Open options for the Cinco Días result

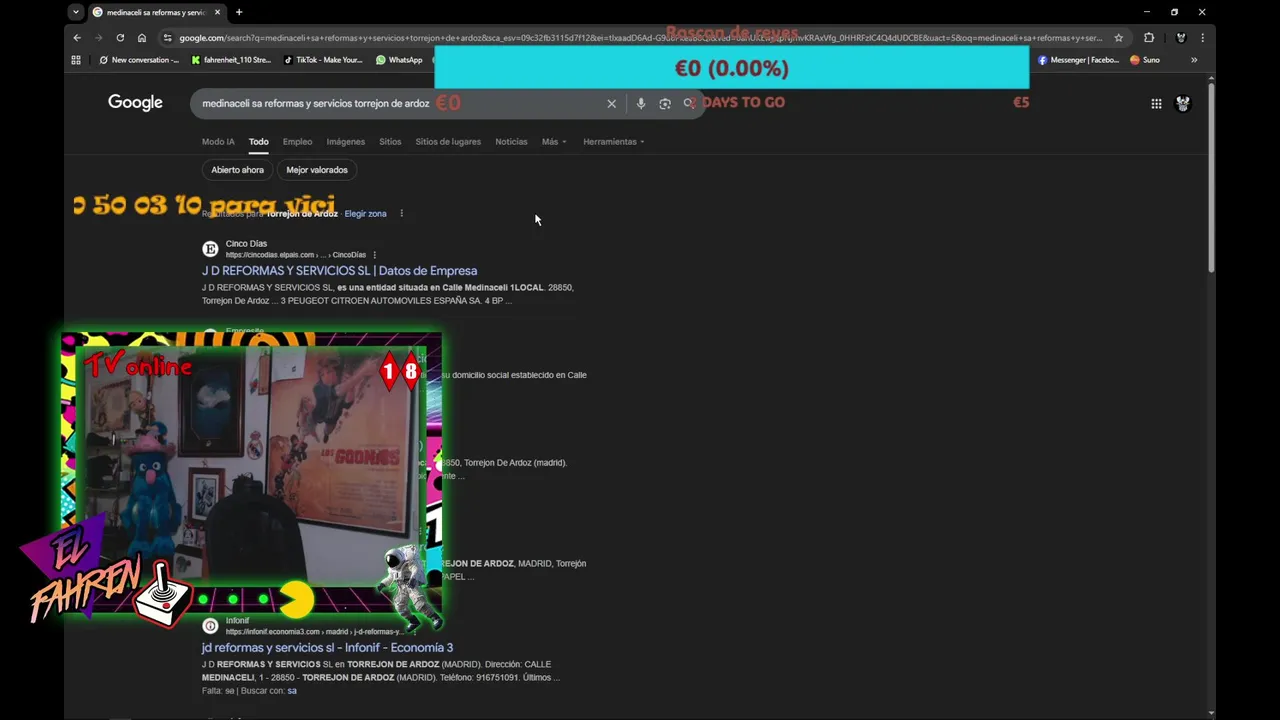pyautogui.click(x=375, y=255)
